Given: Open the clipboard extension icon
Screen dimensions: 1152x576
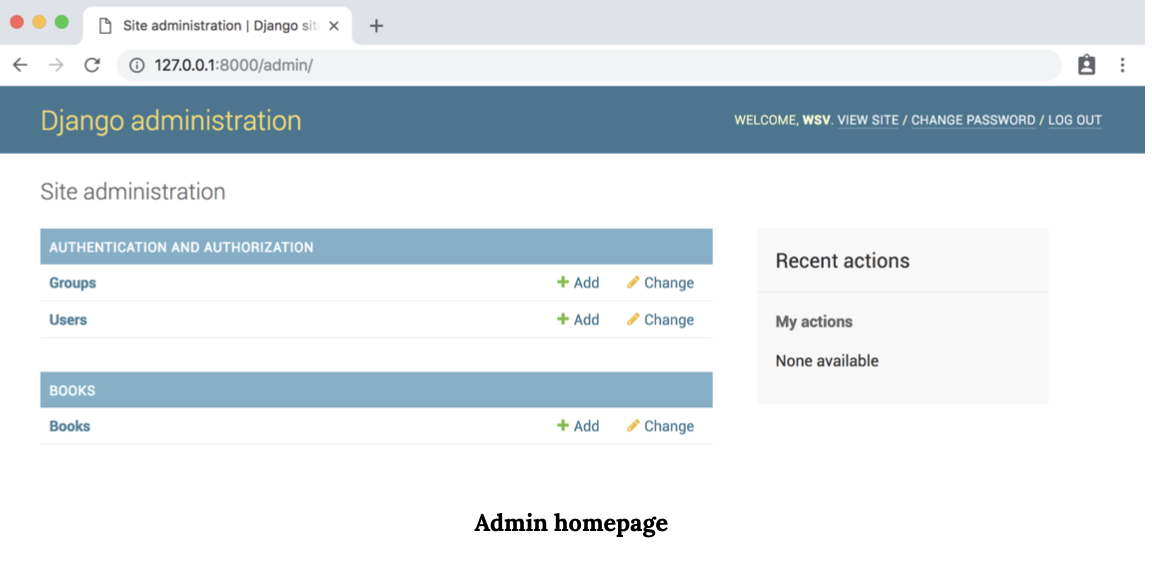Looking at the screenshot, I should pos(1087,65).
